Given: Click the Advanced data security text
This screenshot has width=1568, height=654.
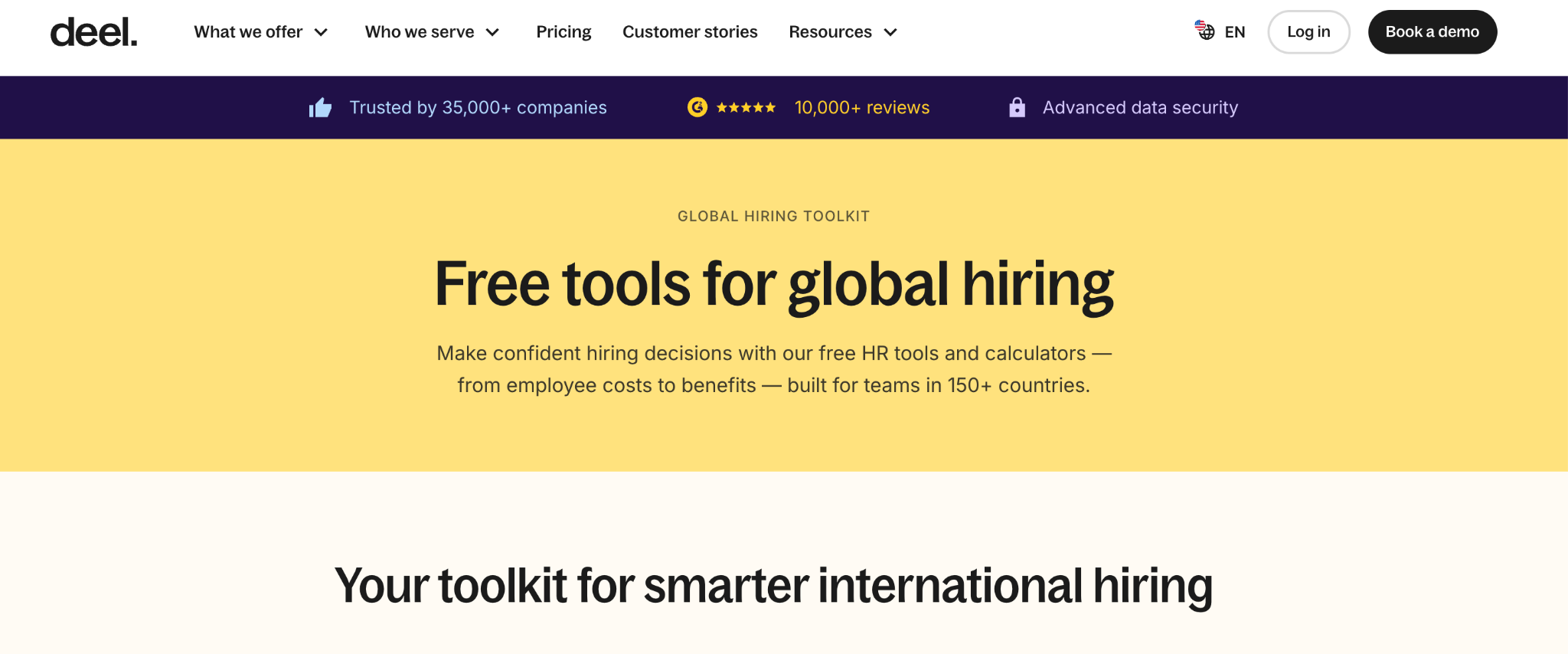Looking at the screenshot, I should (1140, 108).
